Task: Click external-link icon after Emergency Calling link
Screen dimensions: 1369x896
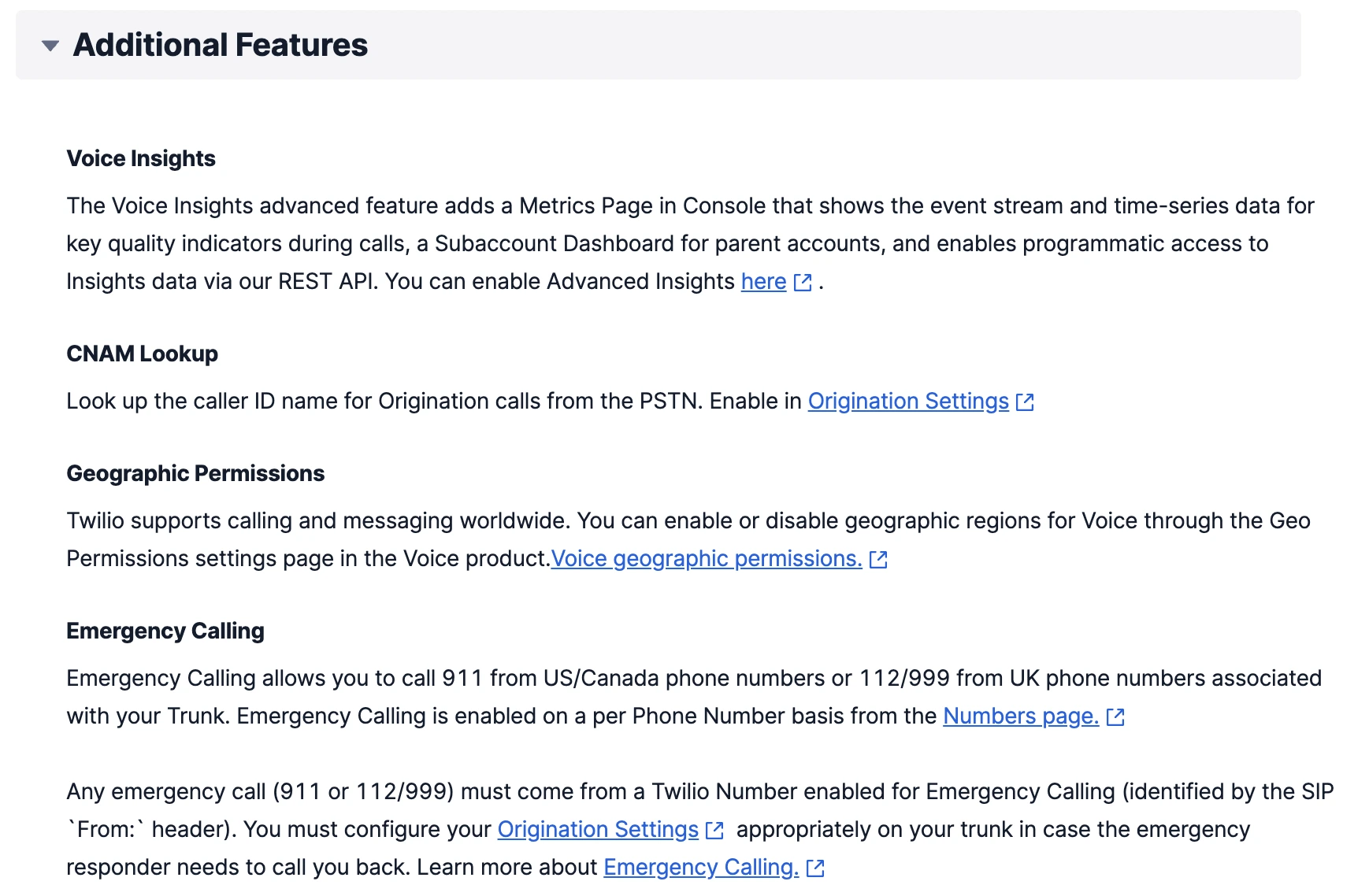Action: (815, 868)
